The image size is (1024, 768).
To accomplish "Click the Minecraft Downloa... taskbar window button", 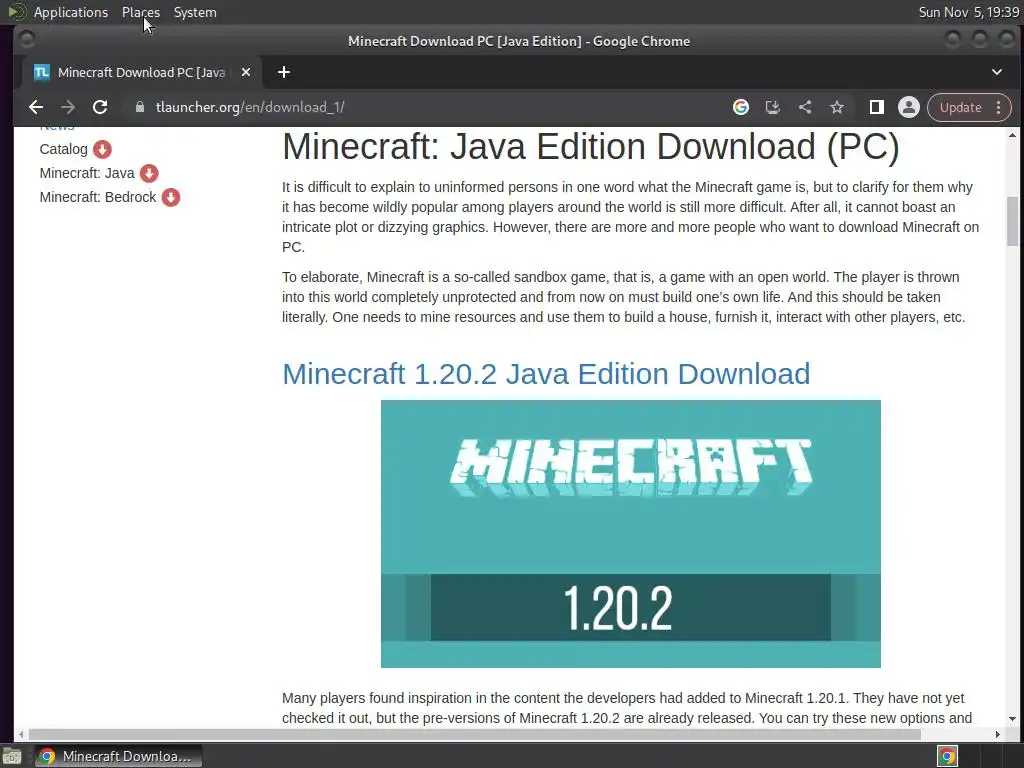I will click(x=118, y=756).
